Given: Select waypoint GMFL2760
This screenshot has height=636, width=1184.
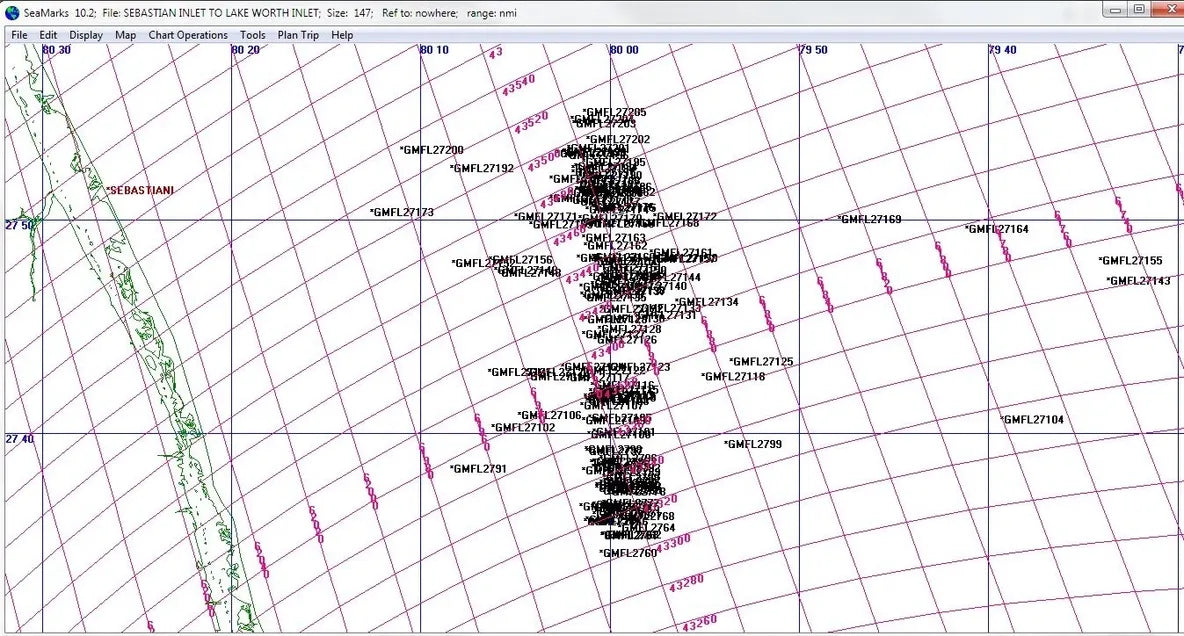Looking at the screenshot, I should [x=628, y=553].
